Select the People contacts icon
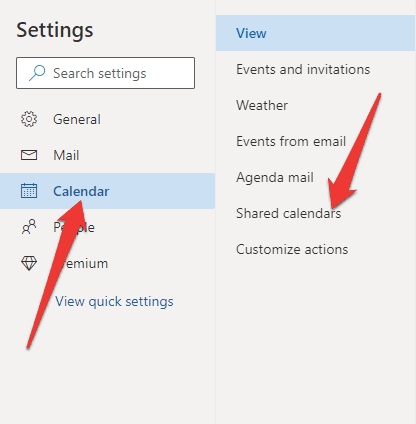The width and height of the screenshot is (416, 424). (x=29, y=227)
